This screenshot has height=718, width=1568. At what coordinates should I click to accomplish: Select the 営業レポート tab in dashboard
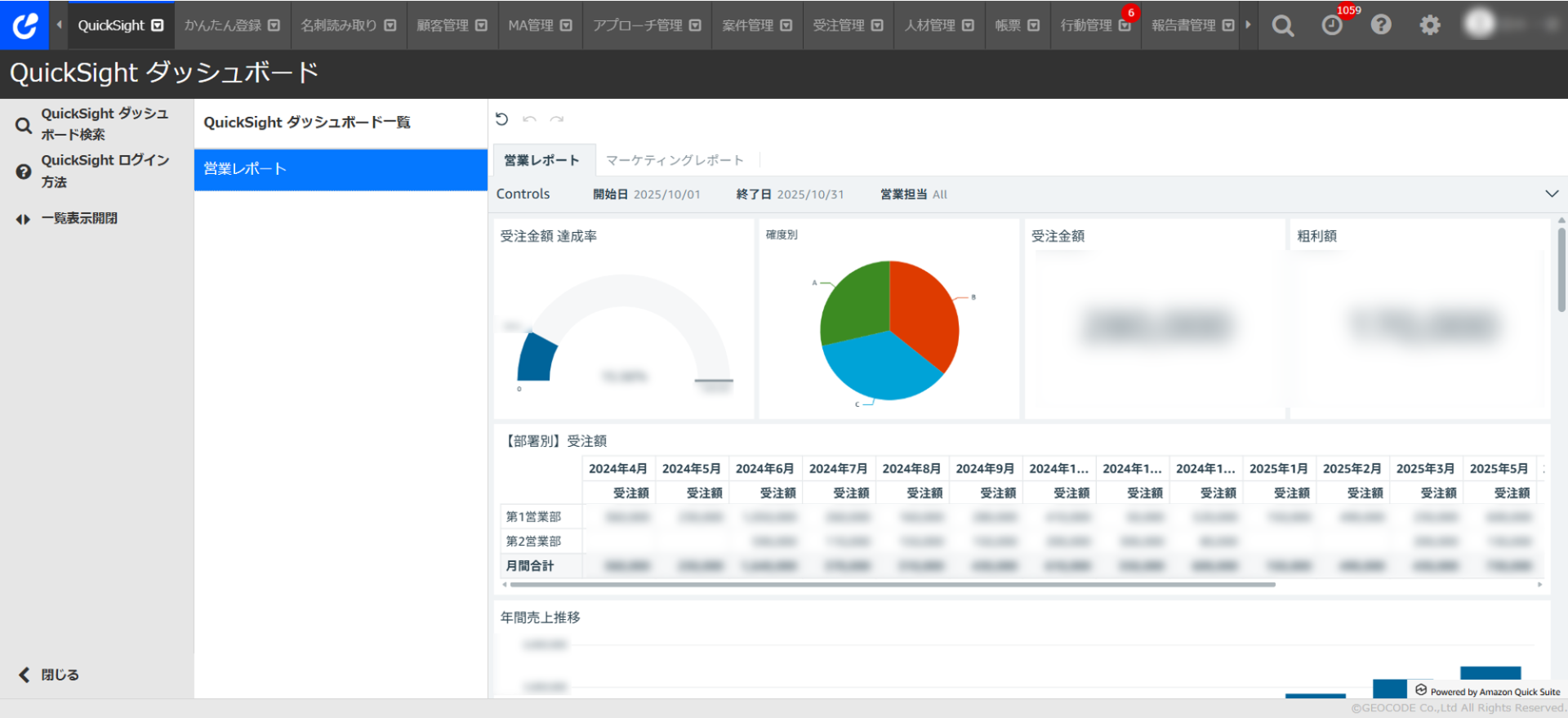point(541,160)
